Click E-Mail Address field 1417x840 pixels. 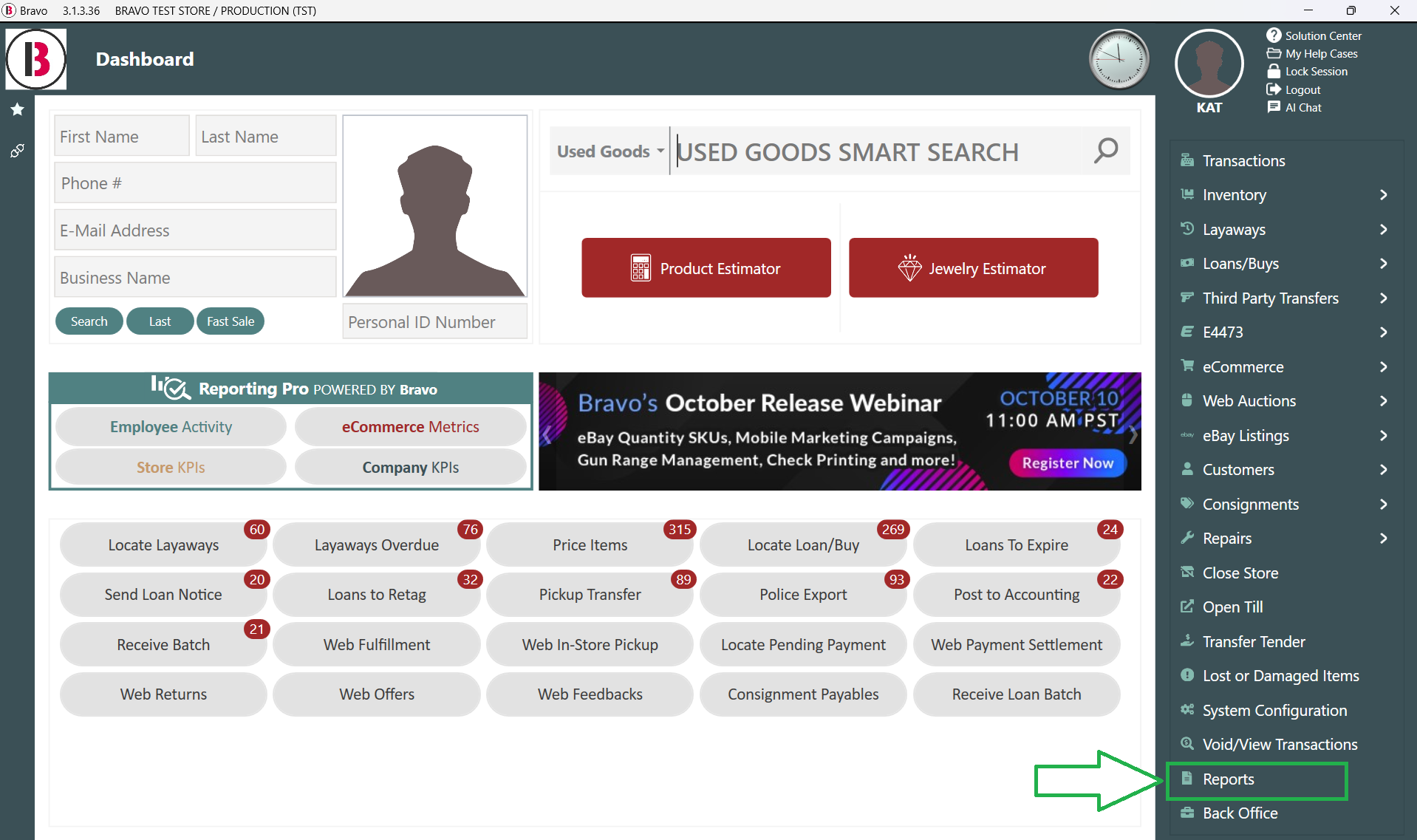click(x=195, y=230)
